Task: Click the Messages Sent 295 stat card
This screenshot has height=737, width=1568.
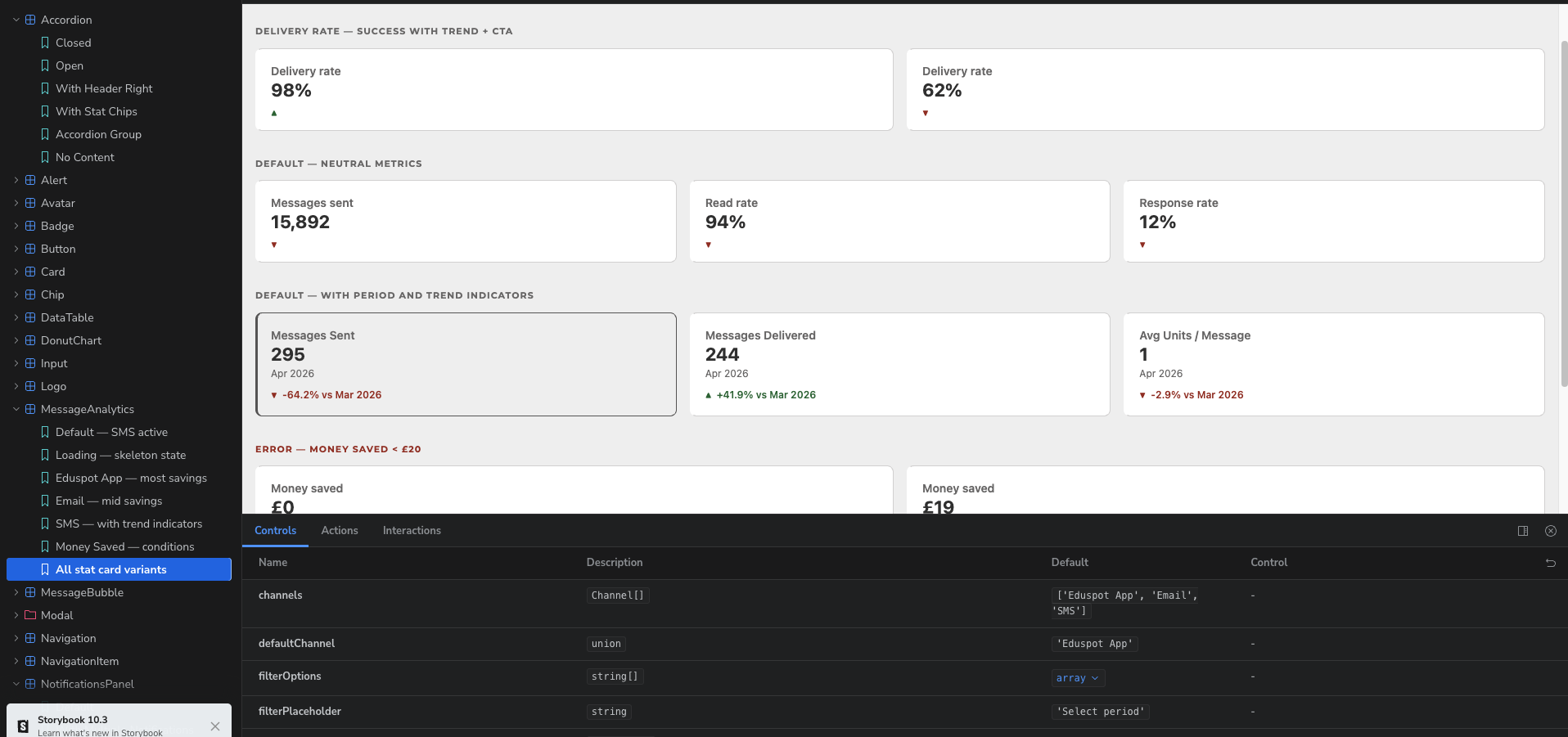Action: 466,364
